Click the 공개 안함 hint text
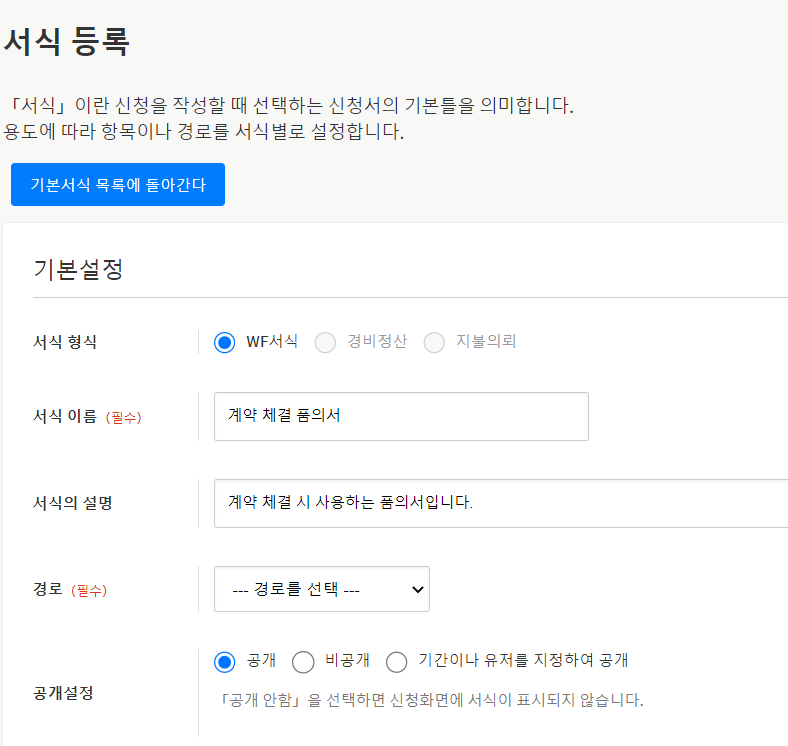 (430, 699)
